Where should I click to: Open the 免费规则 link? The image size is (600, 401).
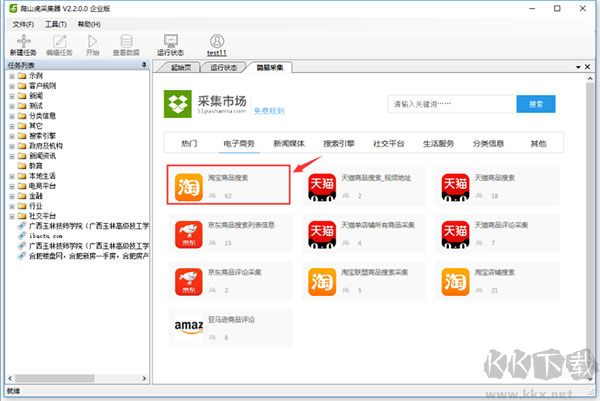point(269,111)
